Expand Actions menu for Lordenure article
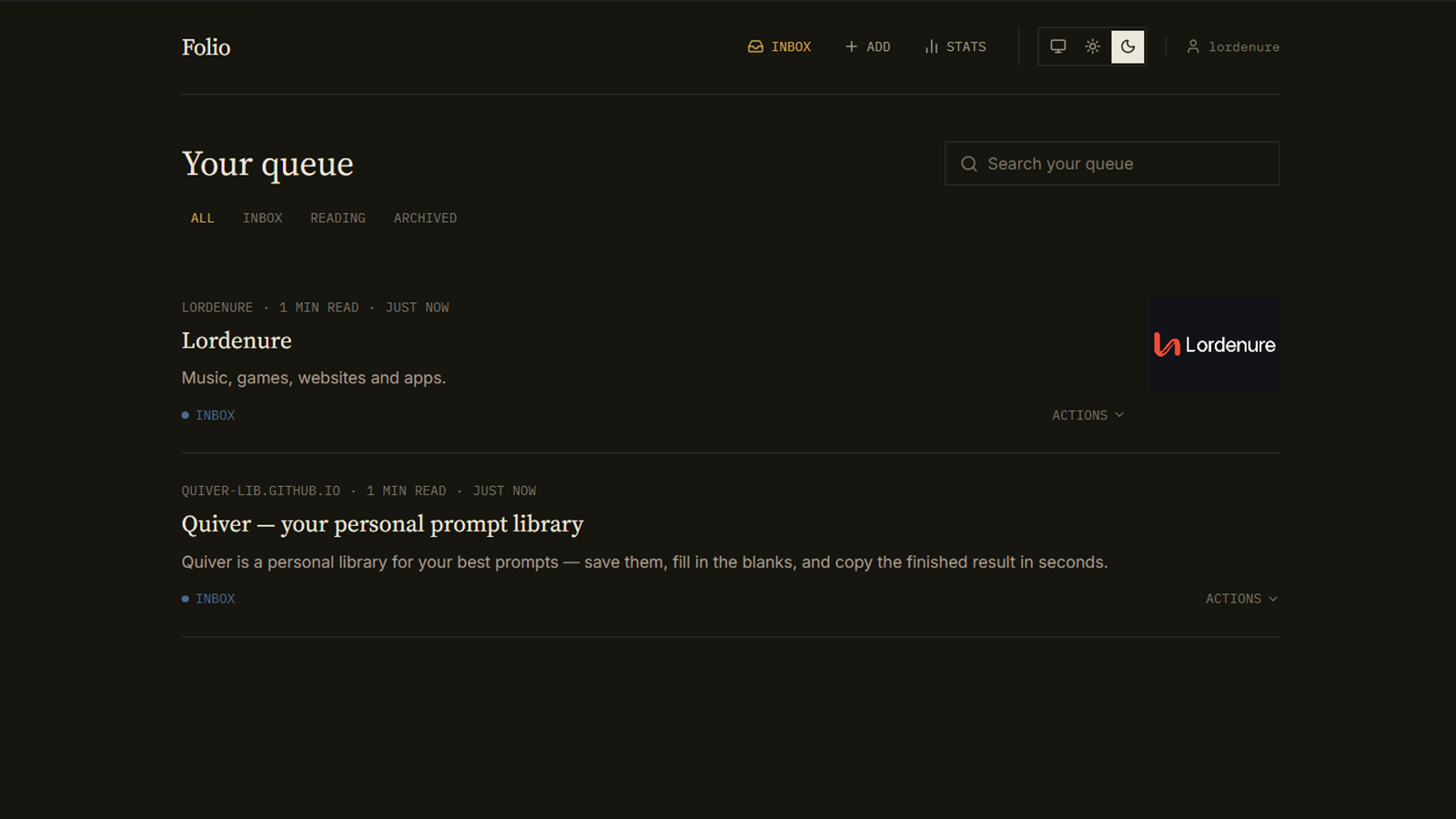The height and width of the screenshot is (819, 1456). click(1088, 415)
